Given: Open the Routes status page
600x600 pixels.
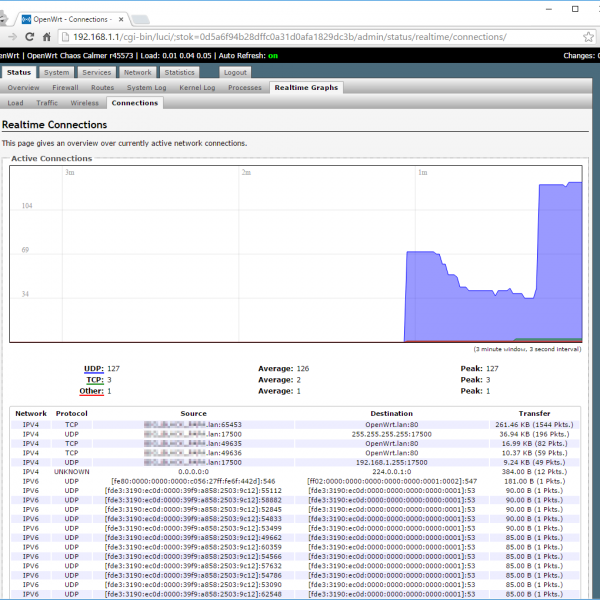Looking at the screenshot, I should 102,88.
